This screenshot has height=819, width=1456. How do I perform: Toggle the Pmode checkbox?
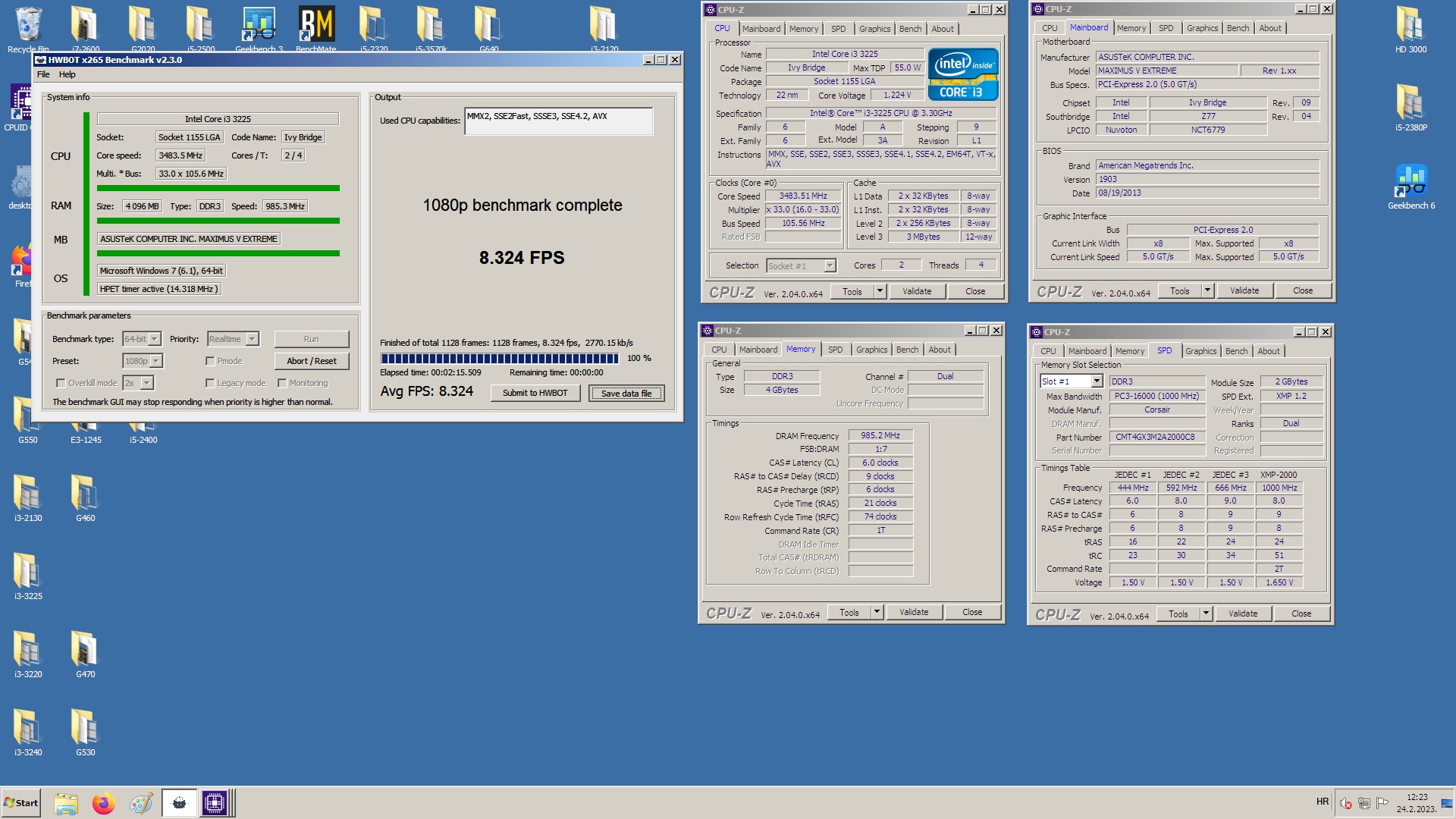click(x=210, y=361)
